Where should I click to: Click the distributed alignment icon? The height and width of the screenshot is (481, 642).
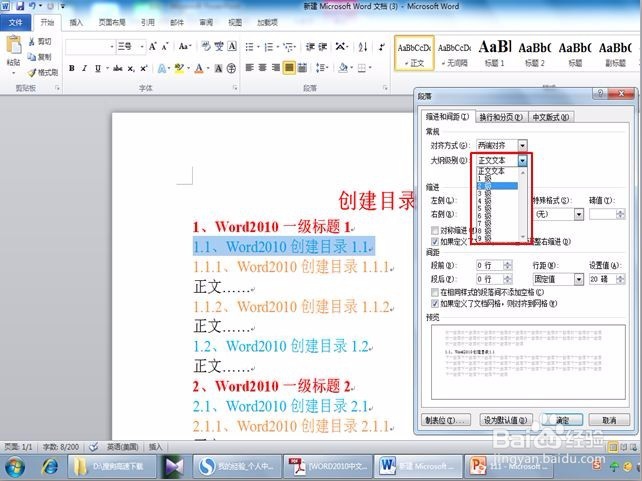click(302, 68)
